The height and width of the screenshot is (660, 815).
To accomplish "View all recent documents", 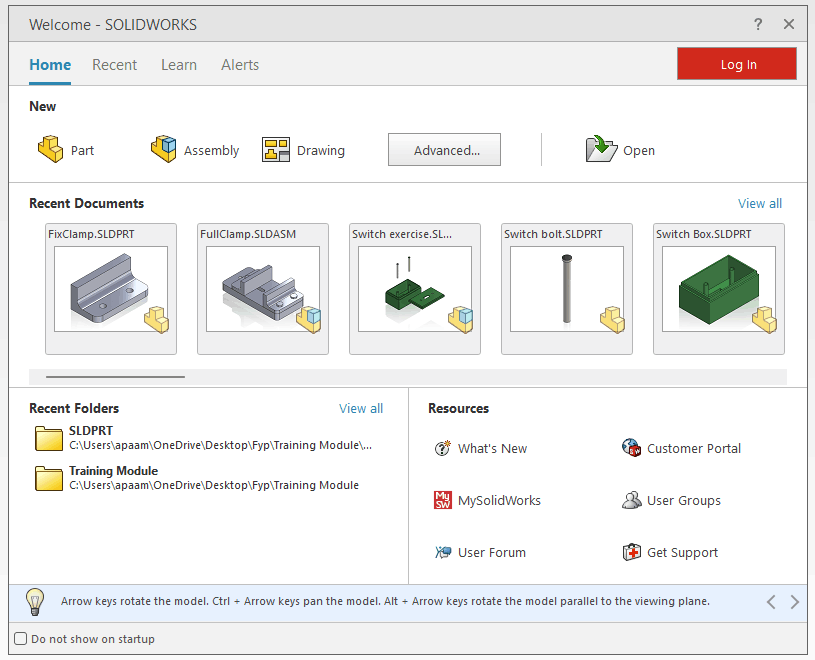I will point(759,203).
